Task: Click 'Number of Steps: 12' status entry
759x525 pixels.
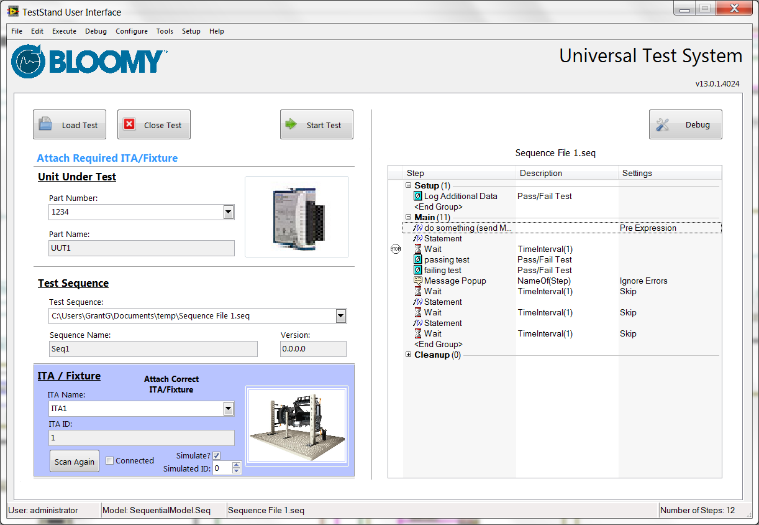Action: tap(697, 510)
